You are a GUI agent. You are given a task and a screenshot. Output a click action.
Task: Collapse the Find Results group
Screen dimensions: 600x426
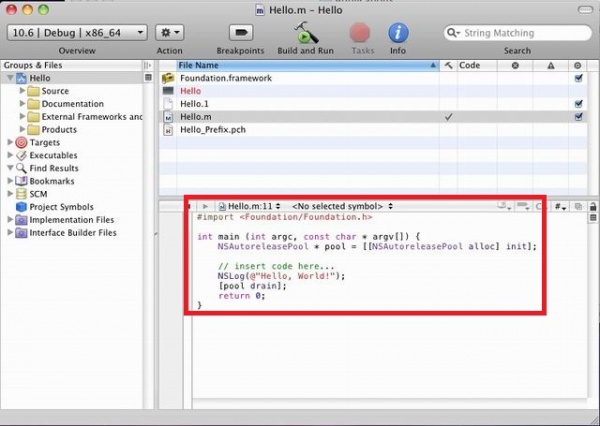pos(10,168)
